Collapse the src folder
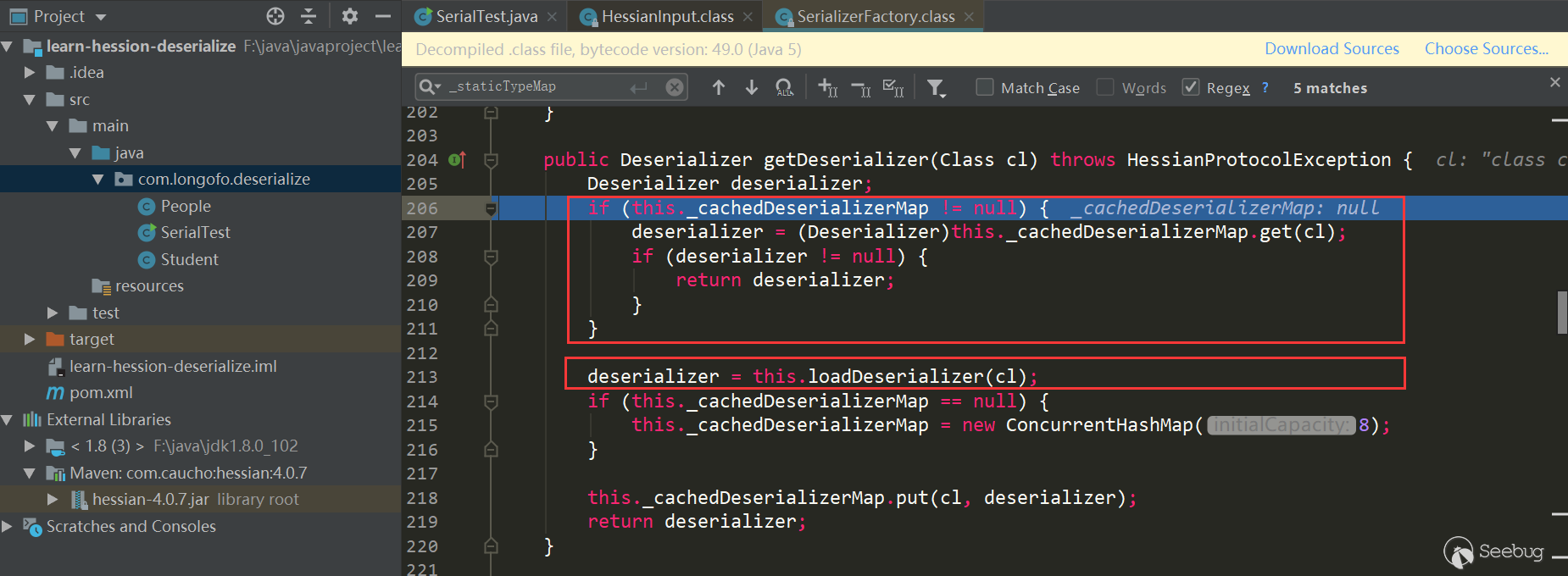Image resolution: width=1568 pixels, height=576 pixels. 30,99
